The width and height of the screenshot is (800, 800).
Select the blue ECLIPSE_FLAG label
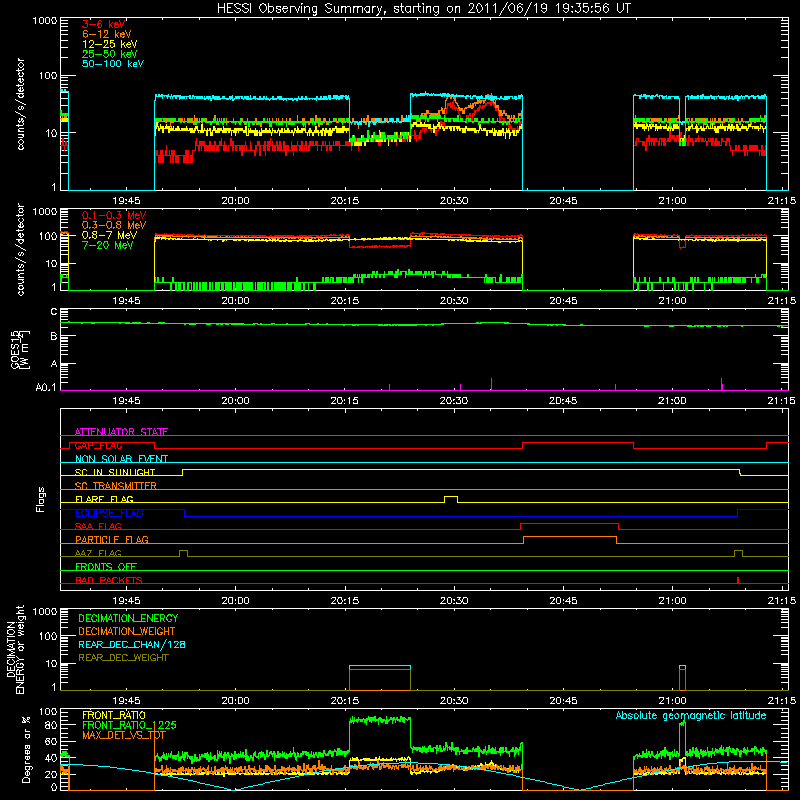[x=109, y=513]
